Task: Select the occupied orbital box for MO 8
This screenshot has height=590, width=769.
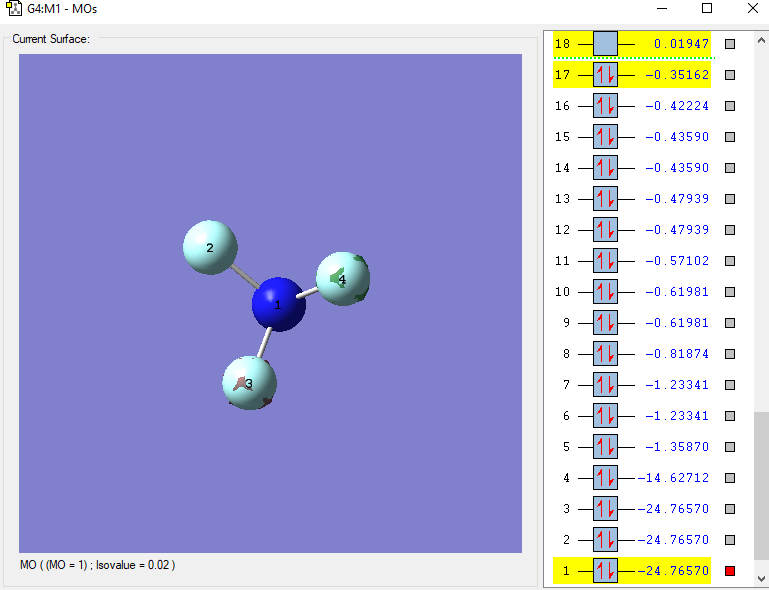Action: pyautogui.click(x=605, y=354)
